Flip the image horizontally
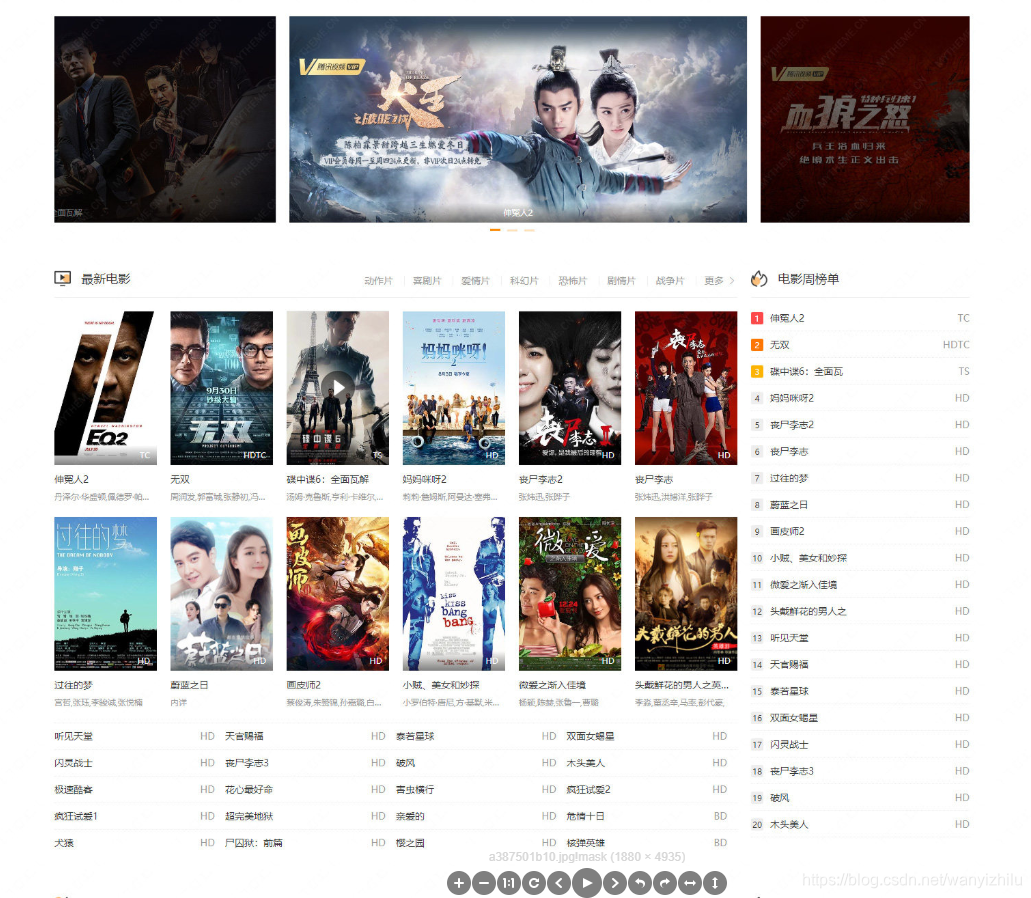The width and height of the screenshot is (1031, 898). pos(690,883)
